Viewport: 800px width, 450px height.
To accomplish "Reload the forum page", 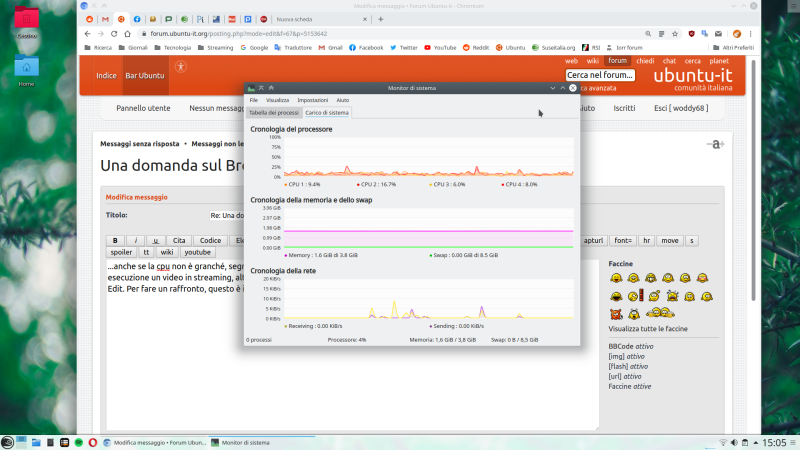I will pos(114,34).
